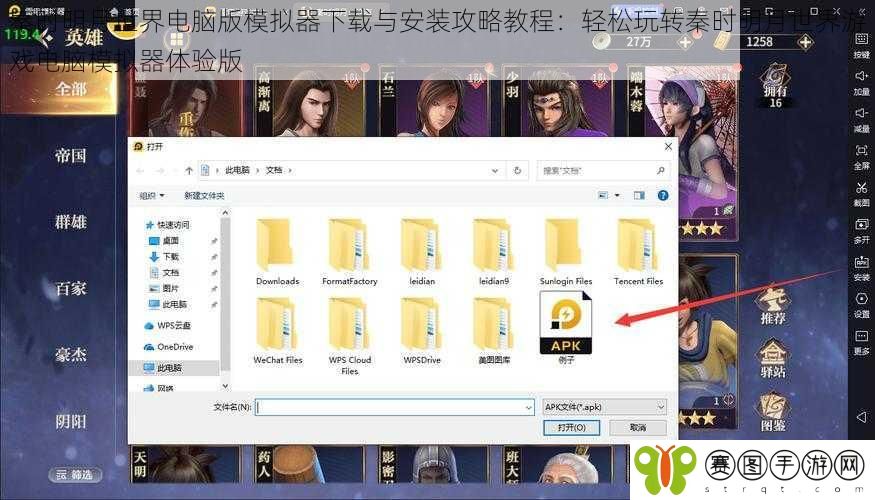Click the 筛选 filter button
Image resolution: width=875 pixels, height=500 pixels.
[75, 474]
